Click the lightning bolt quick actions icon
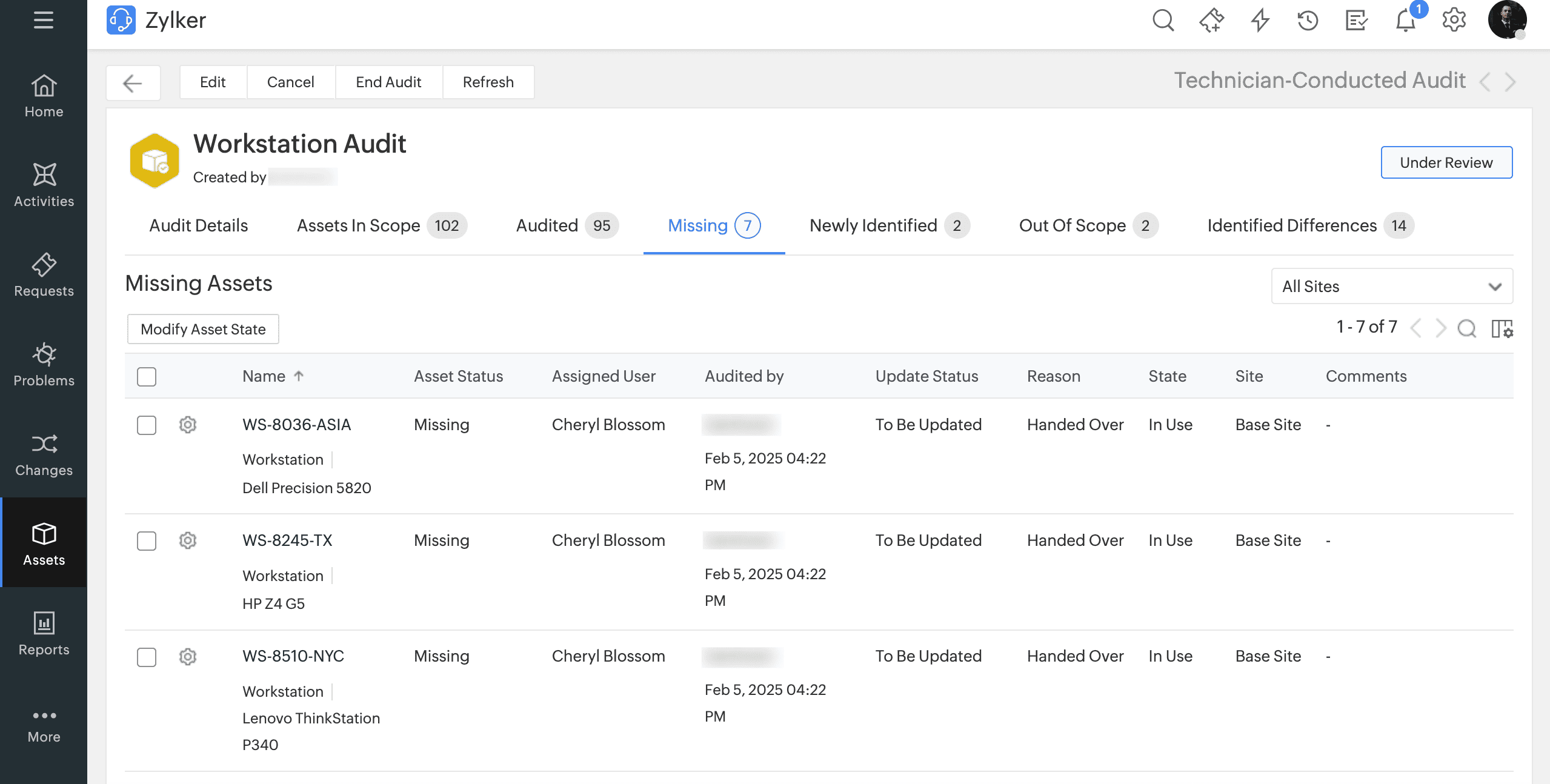 tap(1260, 21)
